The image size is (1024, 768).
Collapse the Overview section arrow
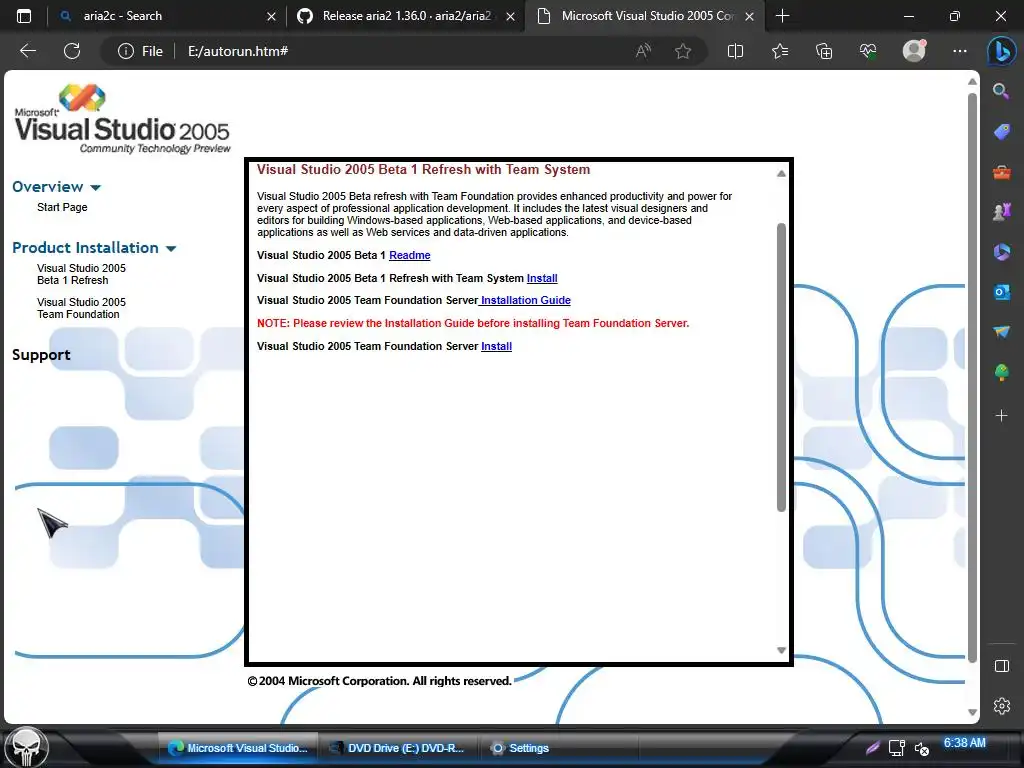coord(95,187)
